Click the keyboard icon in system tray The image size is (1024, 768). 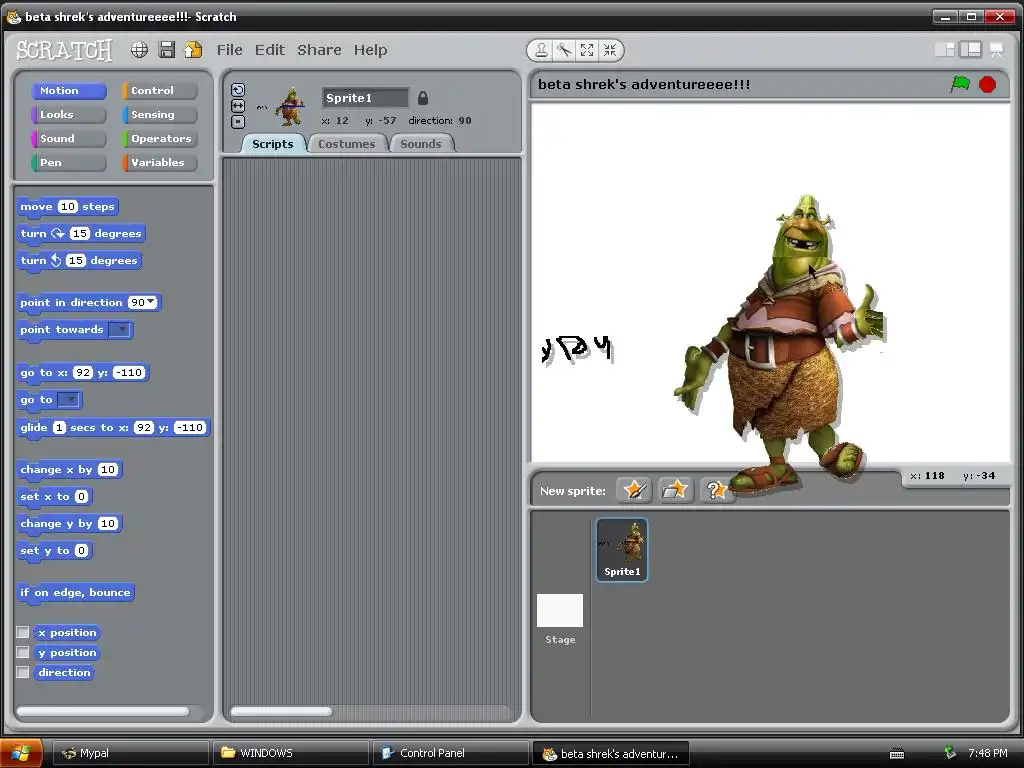coord(897,754)
